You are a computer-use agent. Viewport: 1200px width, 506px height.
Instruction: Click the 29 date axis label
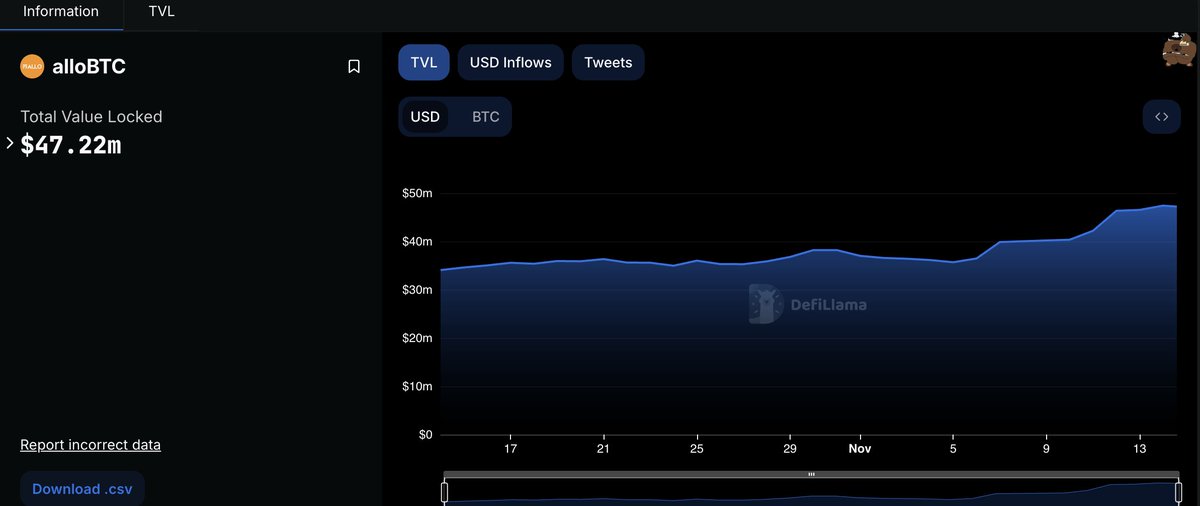pos(790,449)
